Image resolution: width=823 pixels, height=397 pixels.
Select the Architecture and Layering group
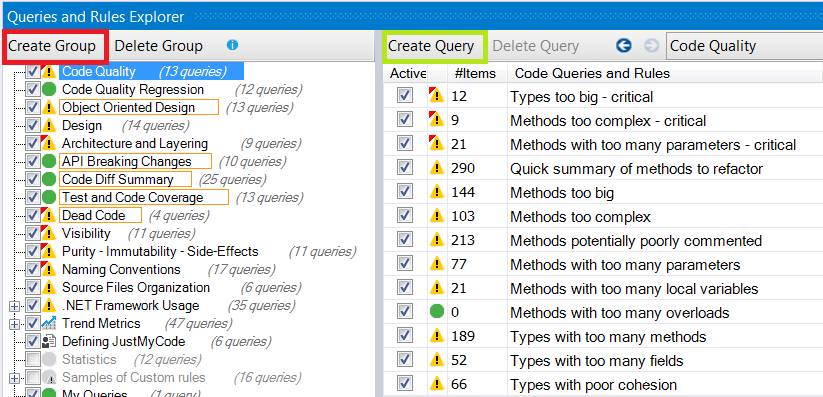coord(135,143)
